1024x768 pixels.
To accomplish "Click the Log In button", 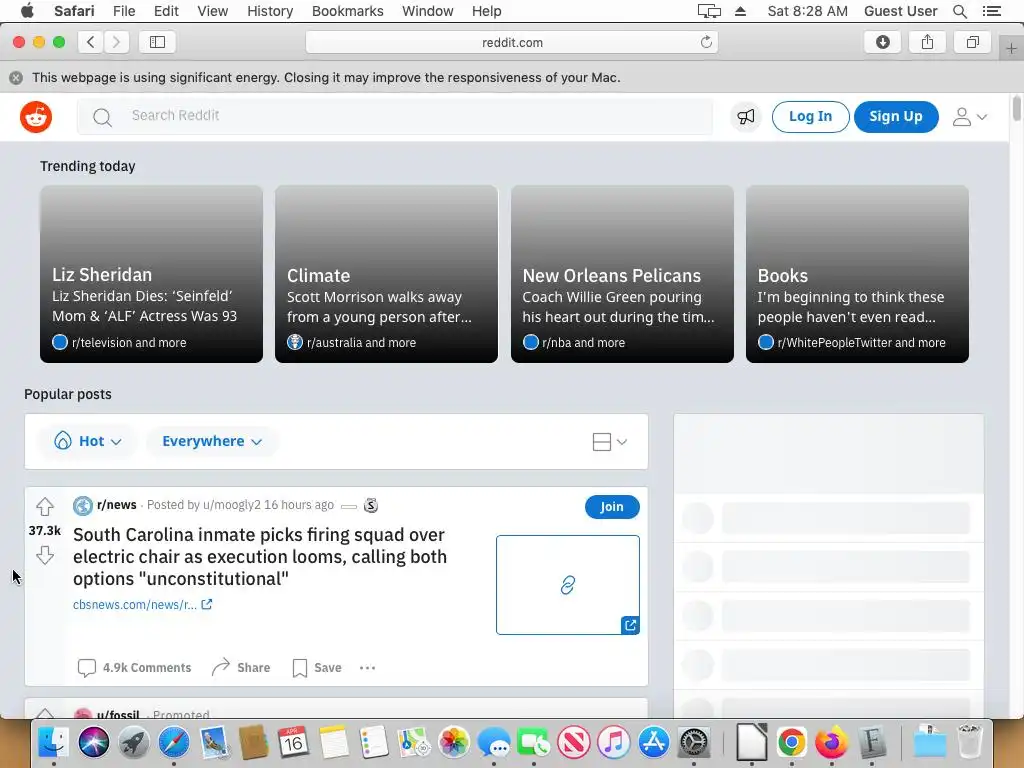I will point(810,117).
